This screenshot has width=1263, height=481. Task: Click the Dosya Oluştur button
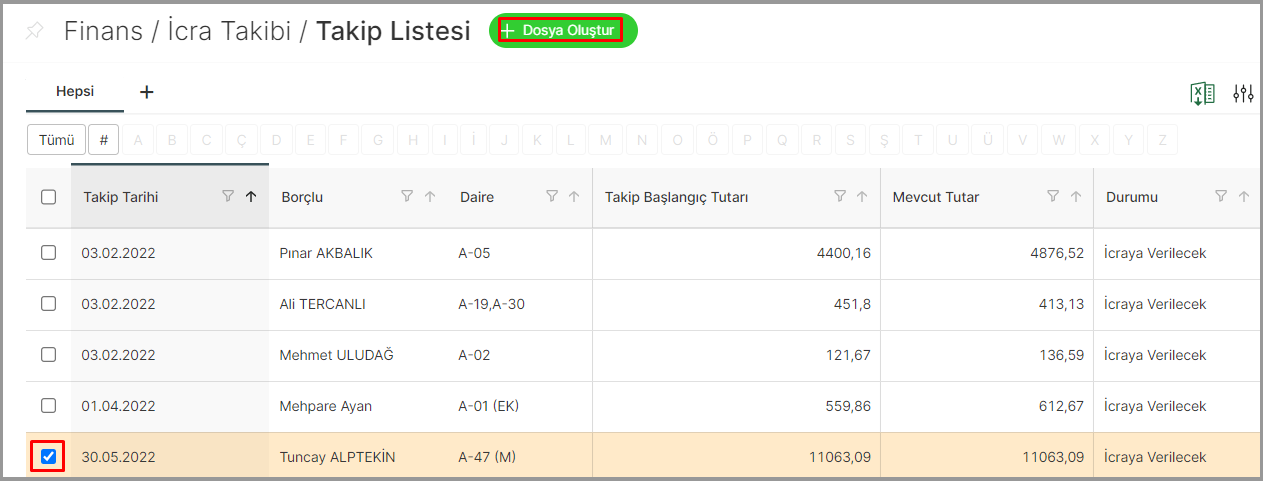pos(563,31)
